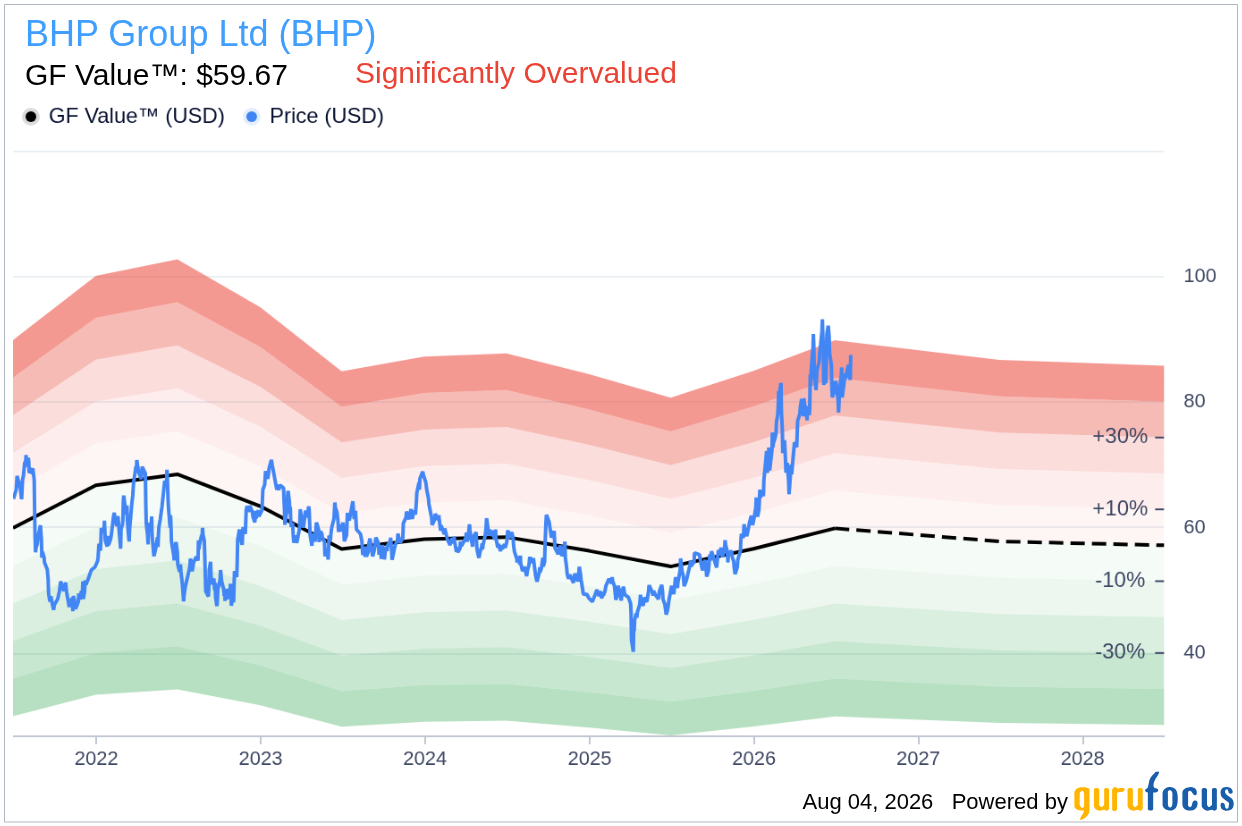This screenshot has width=1242, height=826.
Task: Click the Significantly Overvalued label
Action: (516, 73)
